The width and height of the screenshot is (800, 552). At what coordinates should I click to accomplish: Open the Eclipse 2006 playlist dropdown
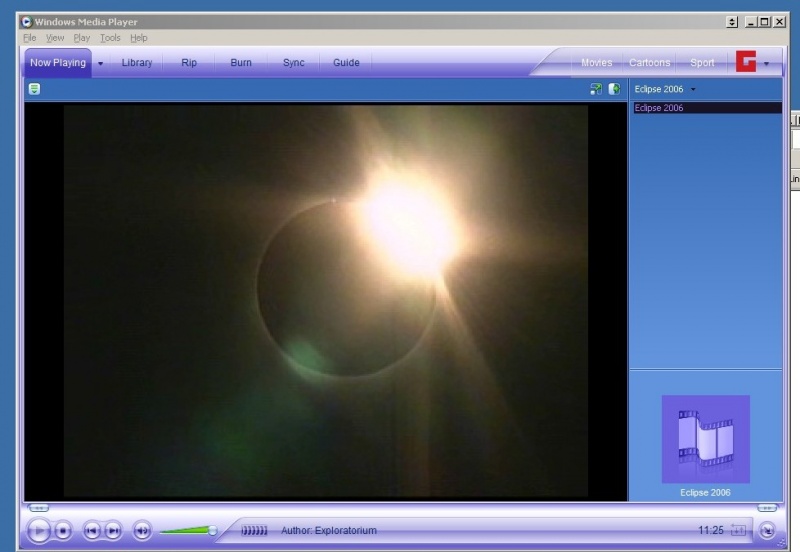coord(693,89)
